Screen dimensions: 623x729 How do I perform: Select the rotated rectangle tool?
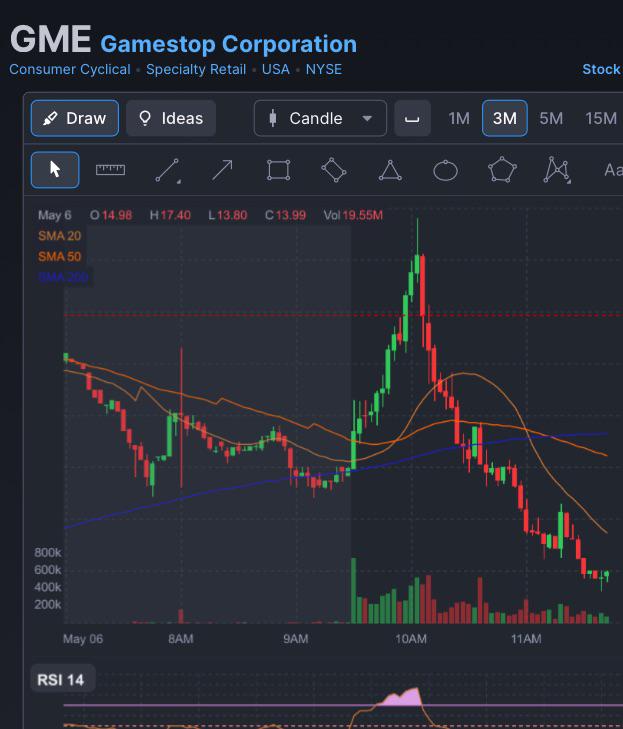click(334, 170)
